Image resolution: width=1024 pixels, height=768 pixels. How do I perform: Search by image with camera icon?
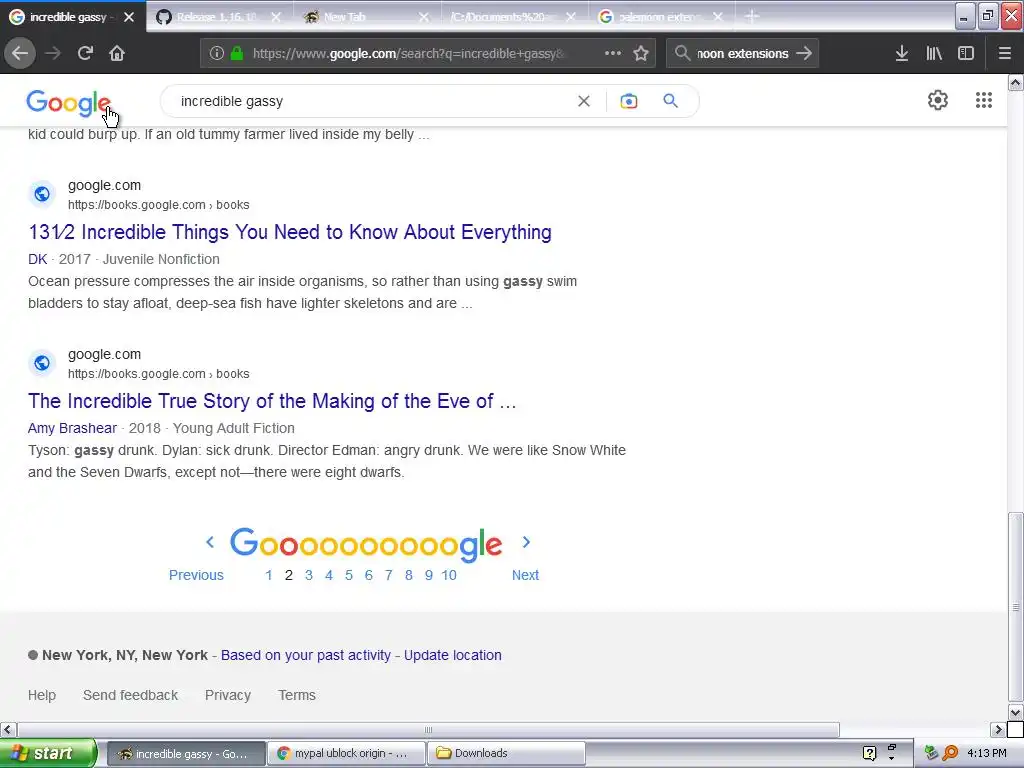629,101
